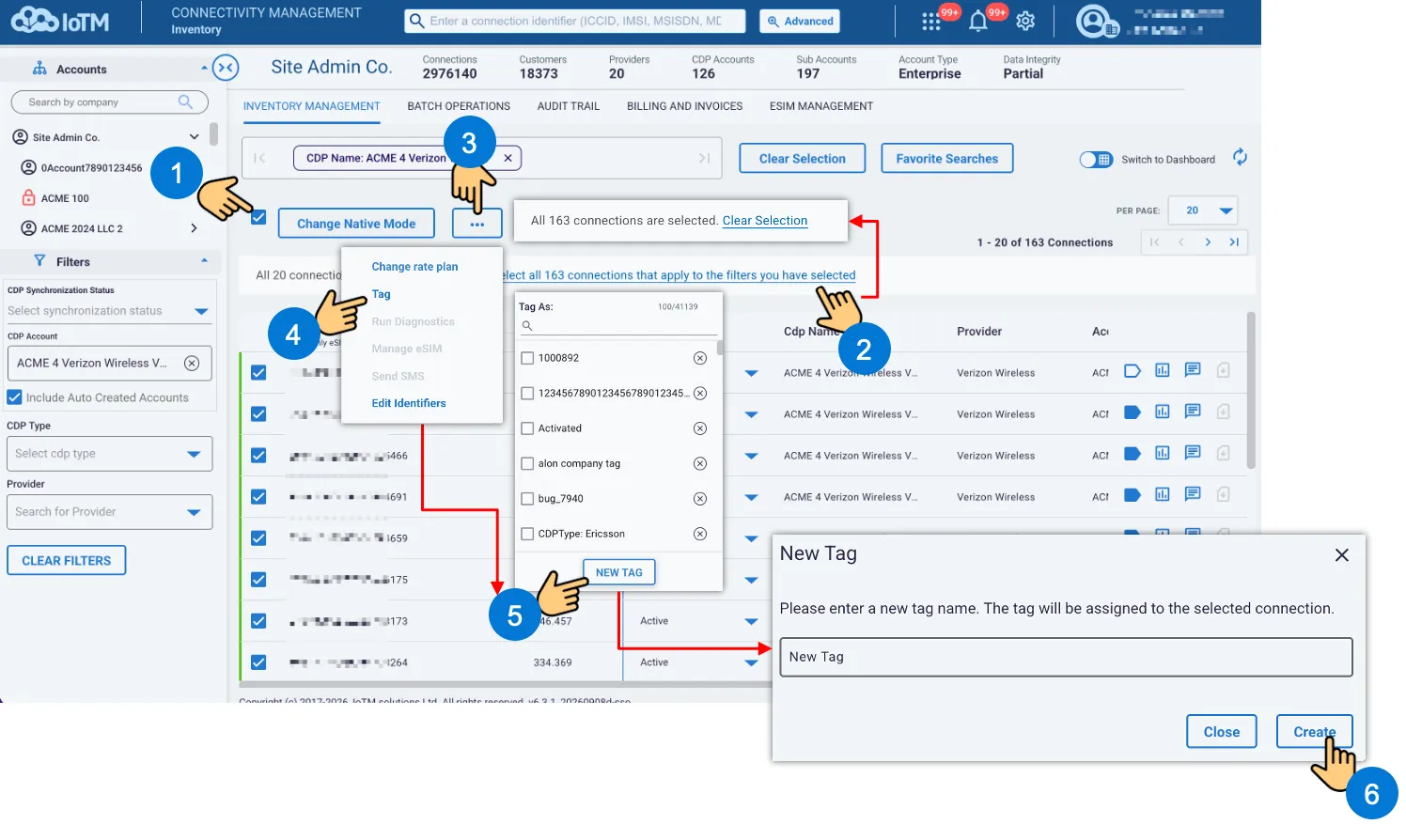Click the search magnifier in company search
Viewport: 1406px width, 840px height.
click(185, 101)
